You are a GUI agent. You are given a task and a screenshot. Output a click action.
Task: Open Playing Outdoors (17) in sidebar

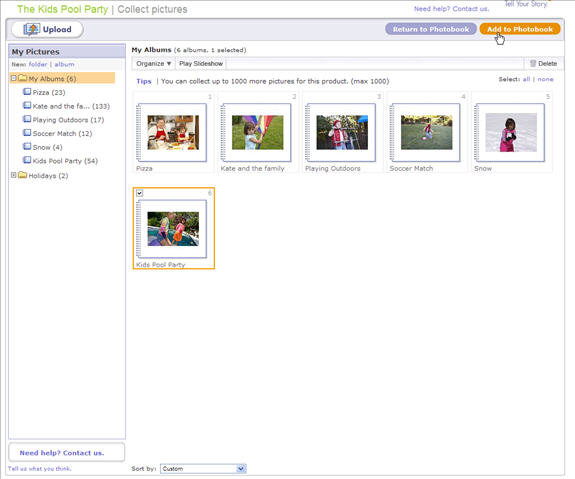(68, 120)
